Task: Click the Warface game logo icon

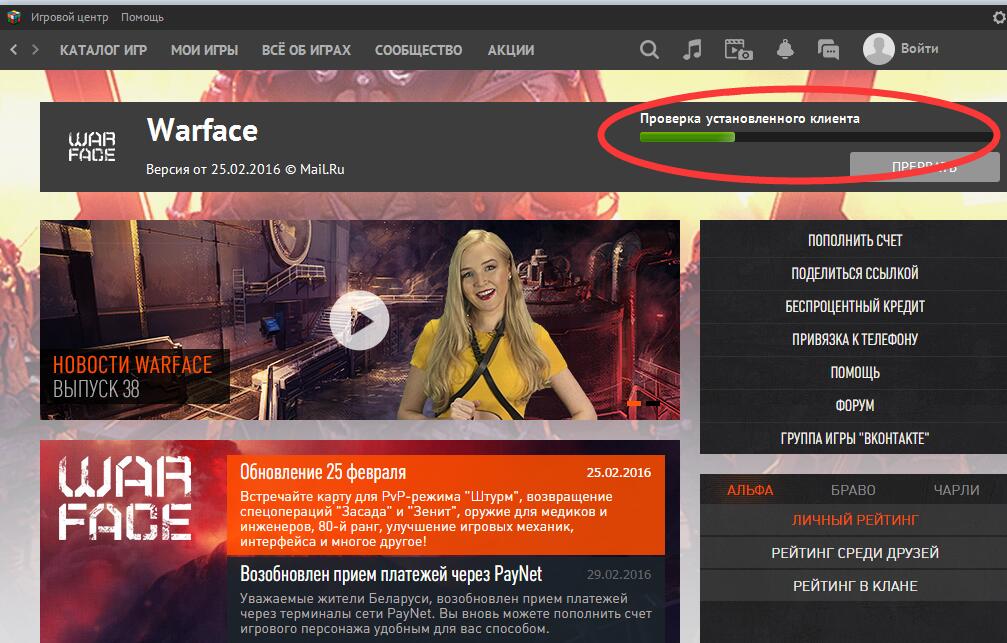Action: [92, 146]
